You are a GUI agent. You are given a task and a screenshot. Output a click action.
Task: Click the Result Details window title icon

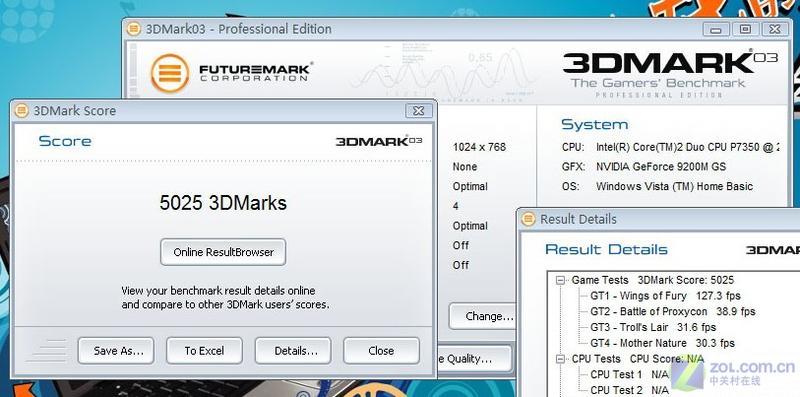[x=528, y=219]
